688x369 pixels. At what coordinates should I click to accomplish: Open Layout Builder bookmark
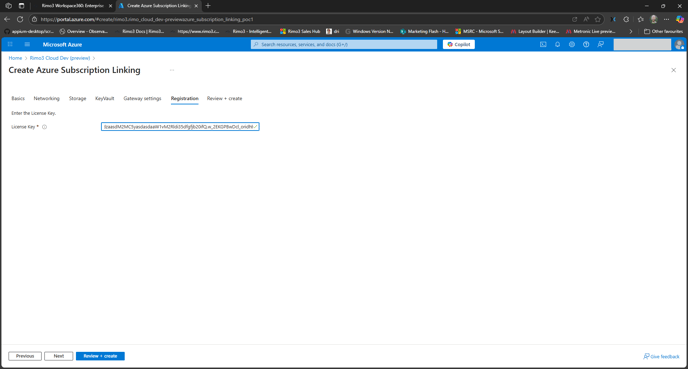534,32
